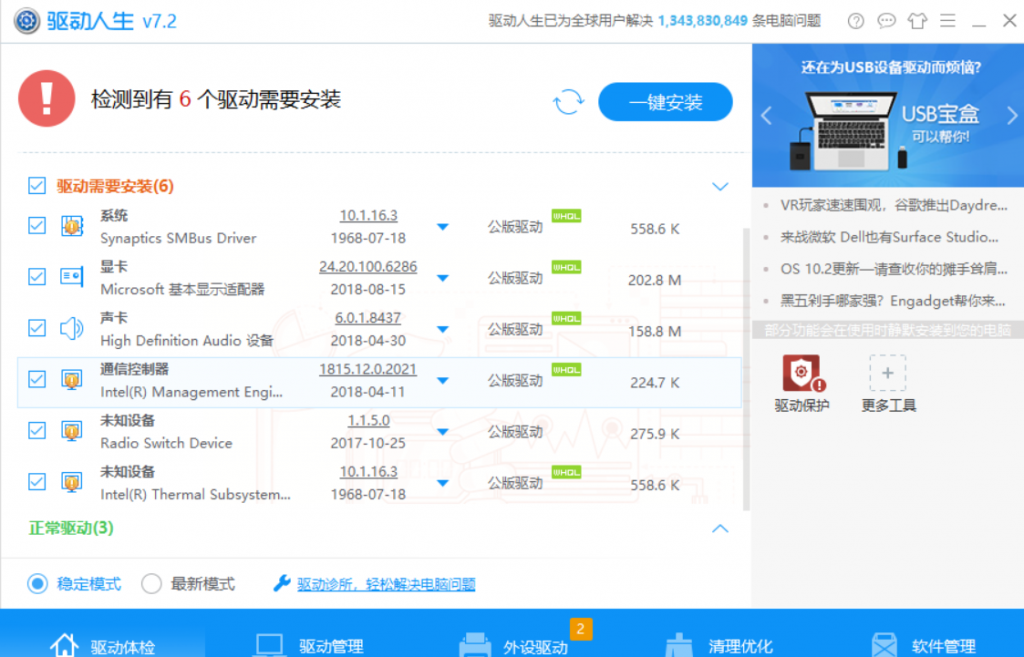
Task: Collapse the 驱动需要安装 section
Action: (719, 186)
